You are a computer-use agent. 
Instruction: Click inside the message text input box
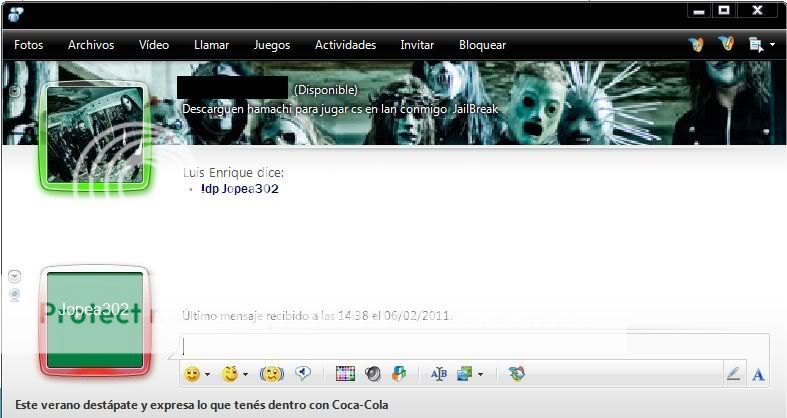coord(470,345)
